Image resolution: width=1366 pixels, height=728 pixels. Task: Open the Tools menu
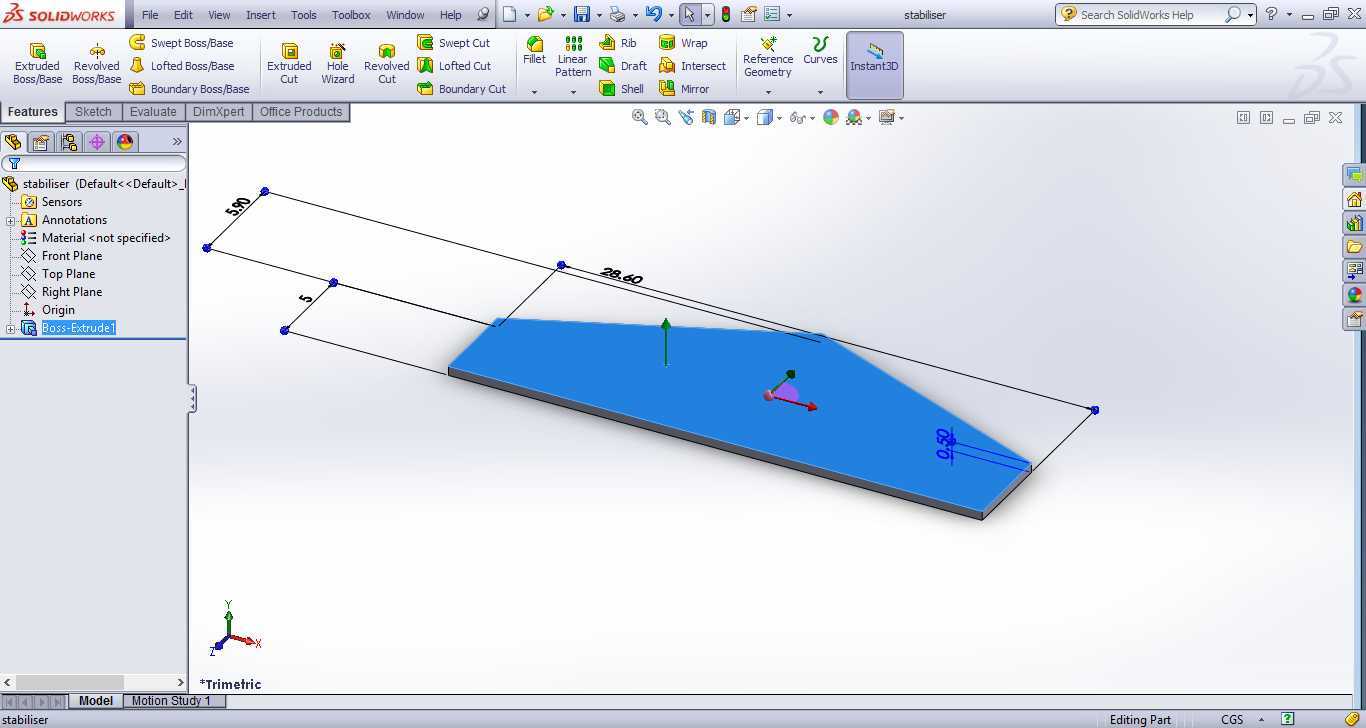(304, 15)
